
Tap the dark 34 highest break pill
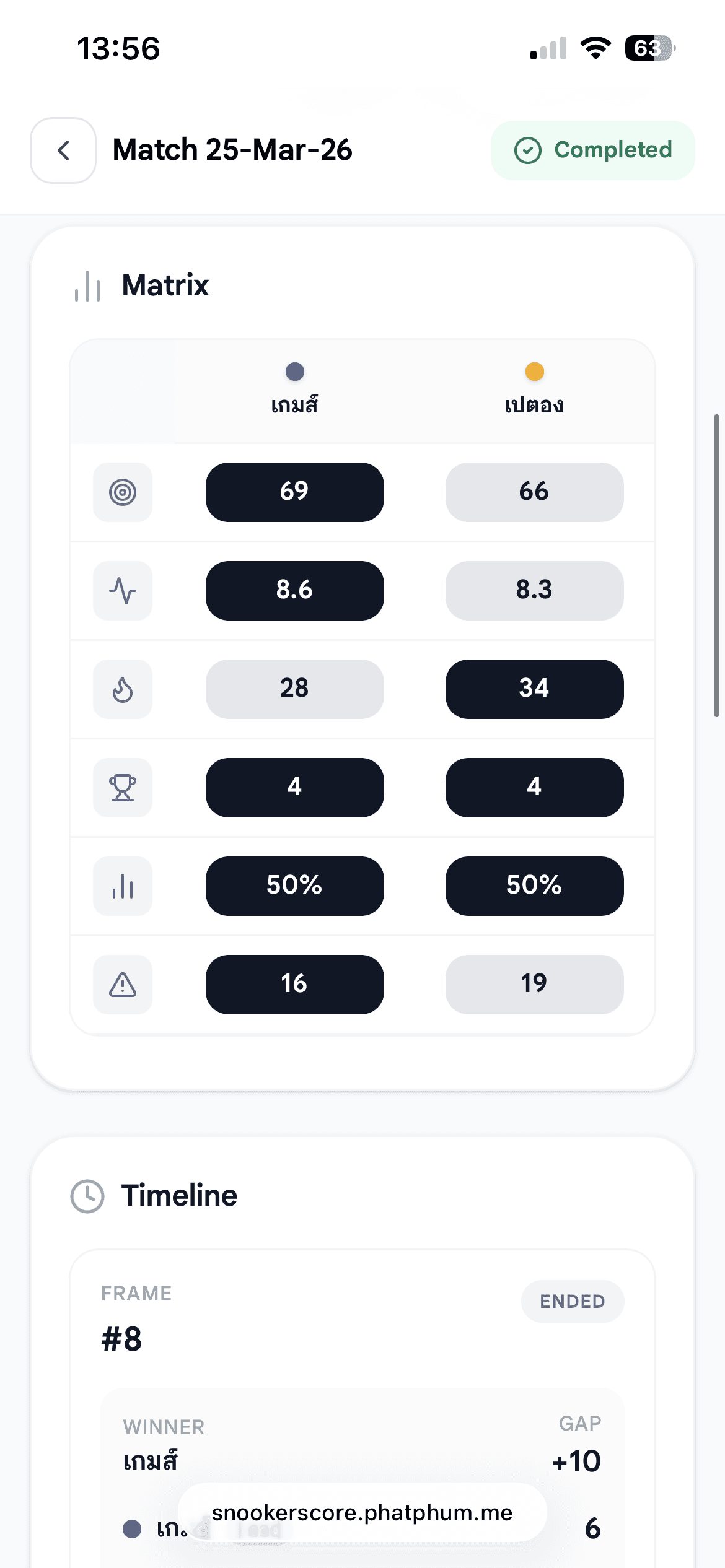click(x=534, y=689)
